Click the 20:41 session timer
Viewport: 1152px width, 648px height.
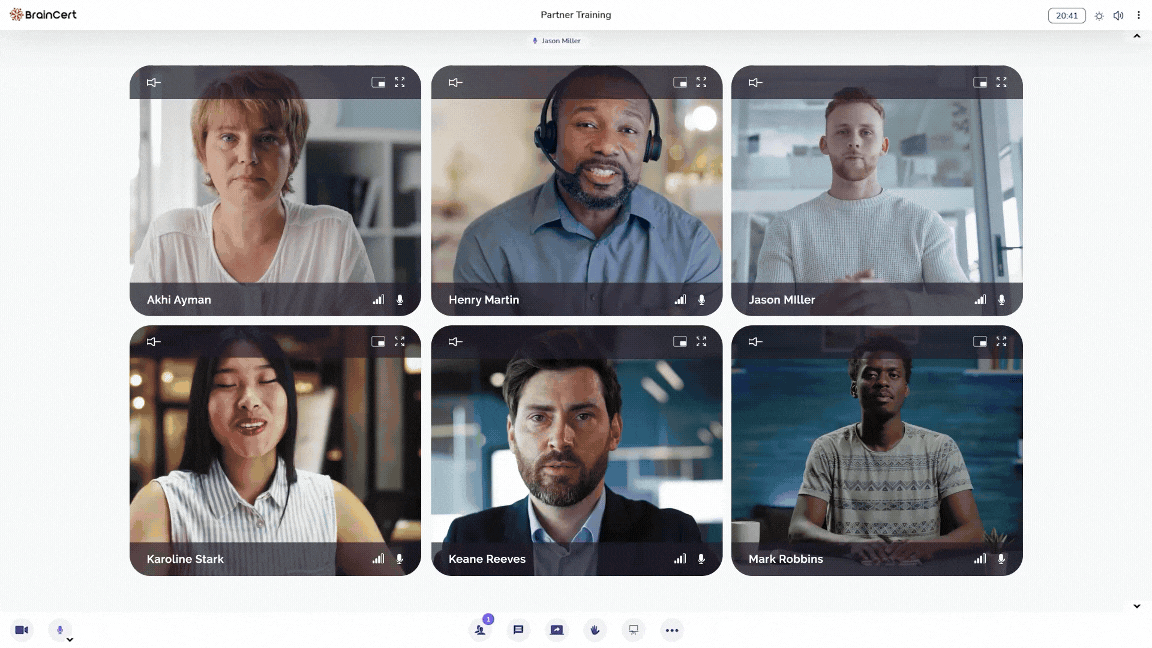click(x=1066, y=16)
